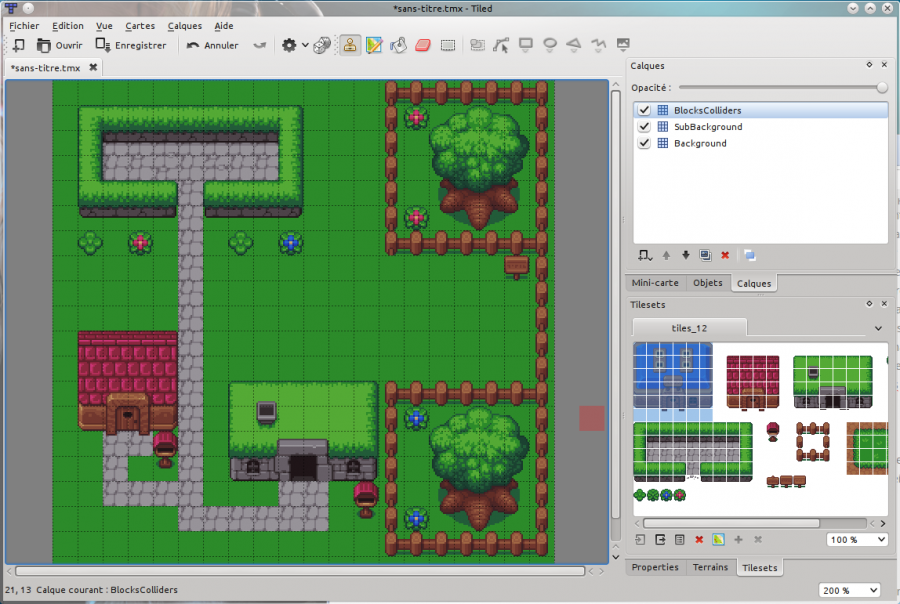900x604 pixels.
Task: Open the dropdown next to the gear toolbar icon
Action: tap(305, 45)
